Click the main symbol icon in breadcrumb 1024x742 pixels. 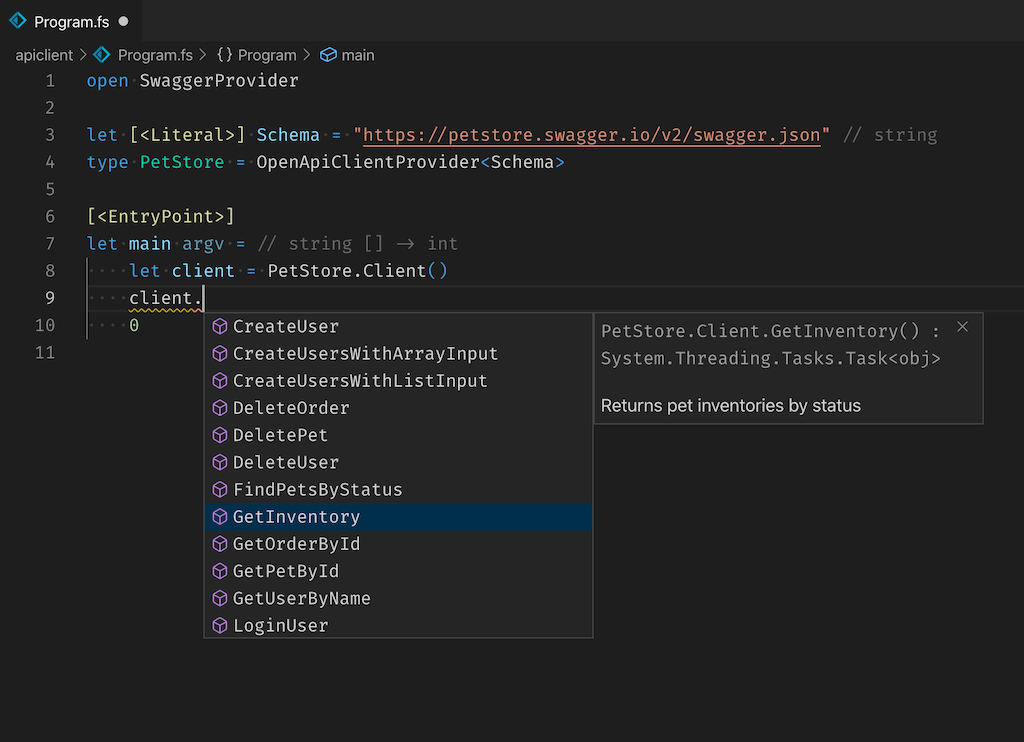coord(328,55)
